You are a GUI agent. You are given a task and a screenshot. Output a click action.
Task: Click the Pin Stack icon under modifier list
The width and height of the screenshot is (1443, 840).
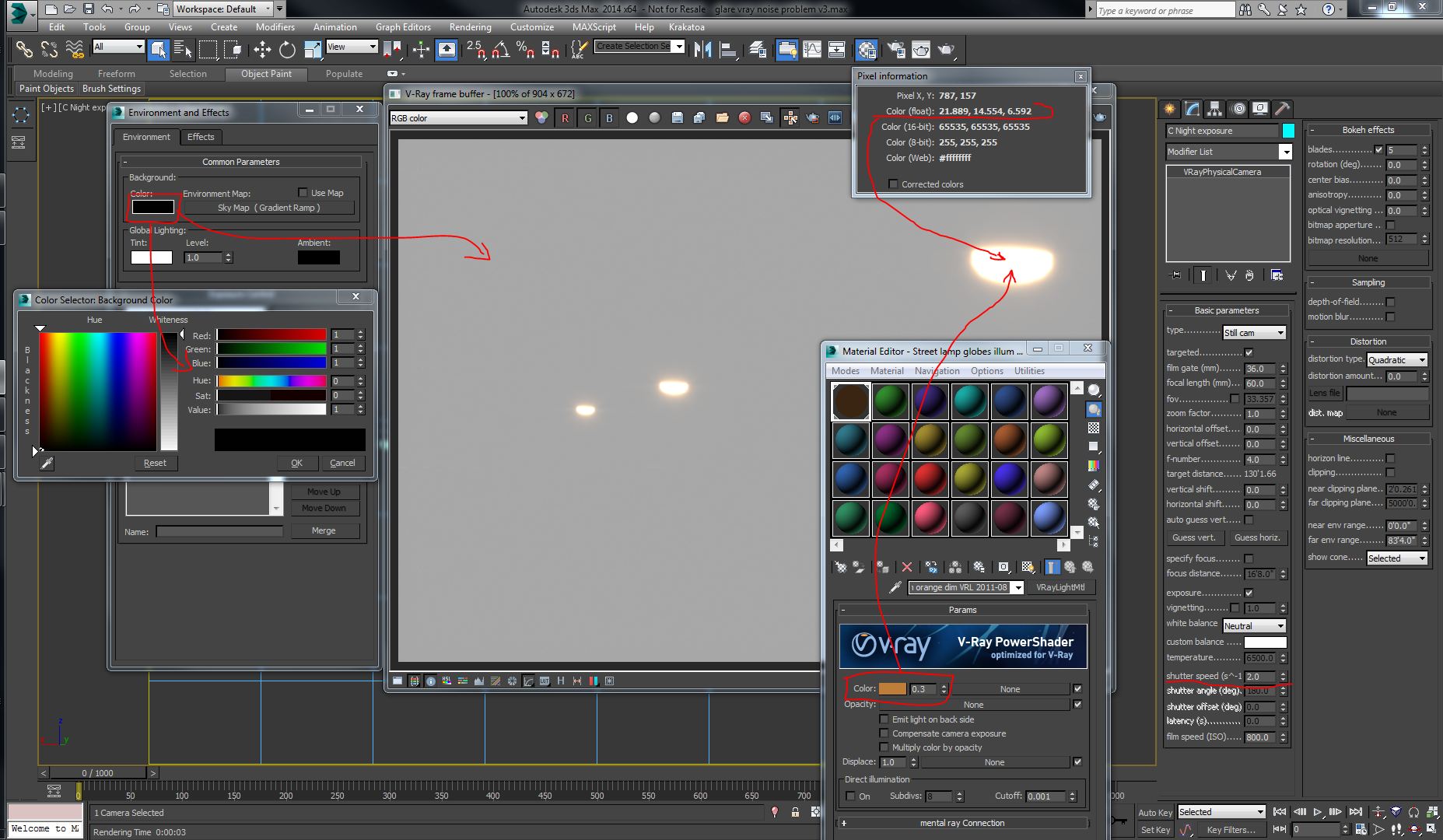[1175, 275]
